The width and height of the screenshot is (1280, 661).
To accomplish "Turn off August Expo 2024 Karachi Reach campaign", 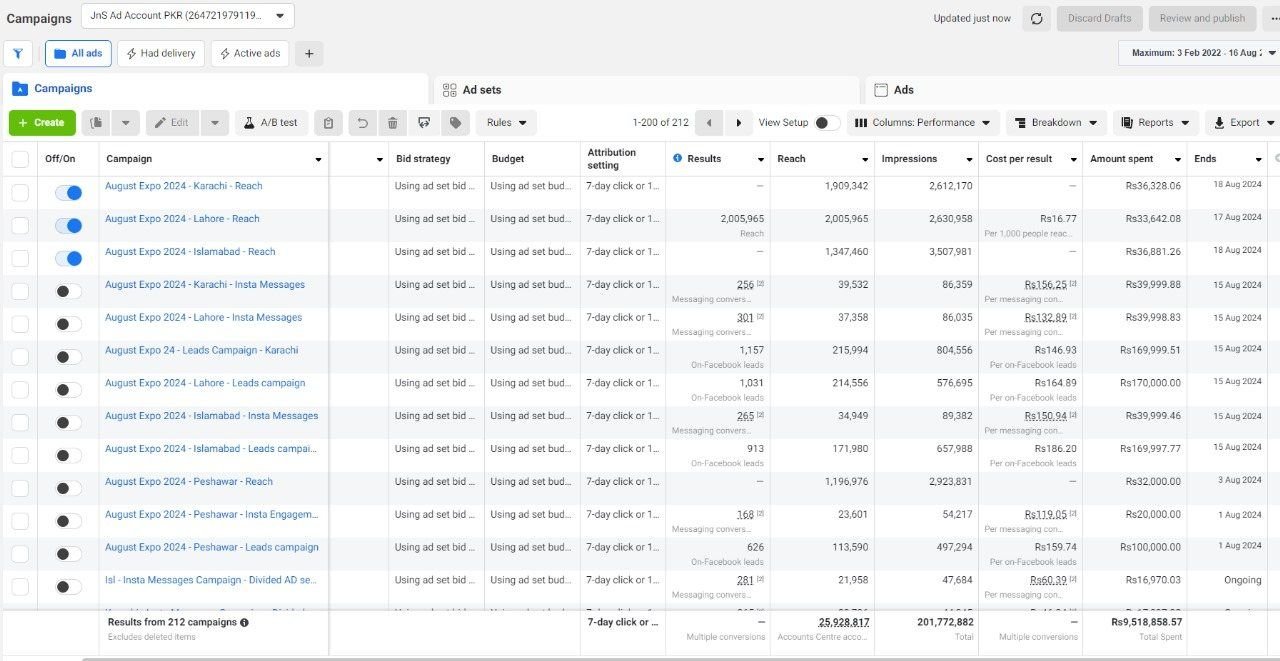I will [x=68, y=193].
